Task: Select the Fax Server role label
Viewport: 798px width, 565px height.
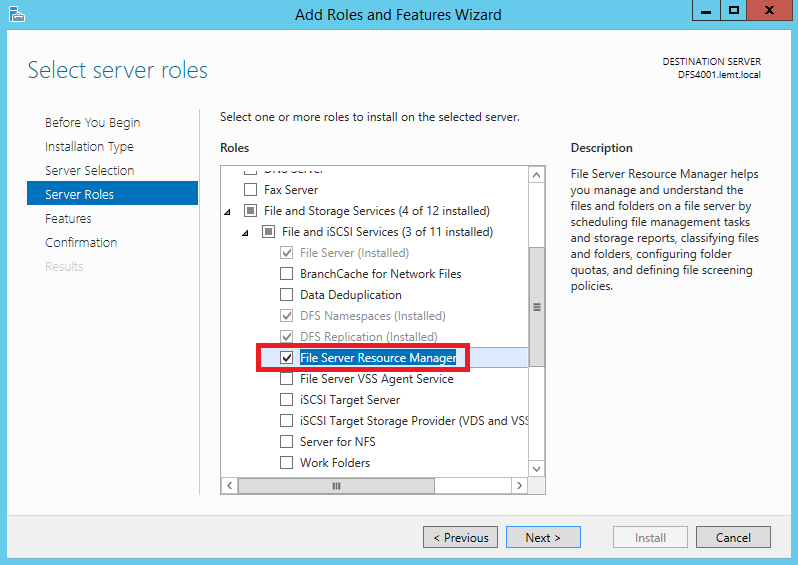Action: click(x=291, y=190)
